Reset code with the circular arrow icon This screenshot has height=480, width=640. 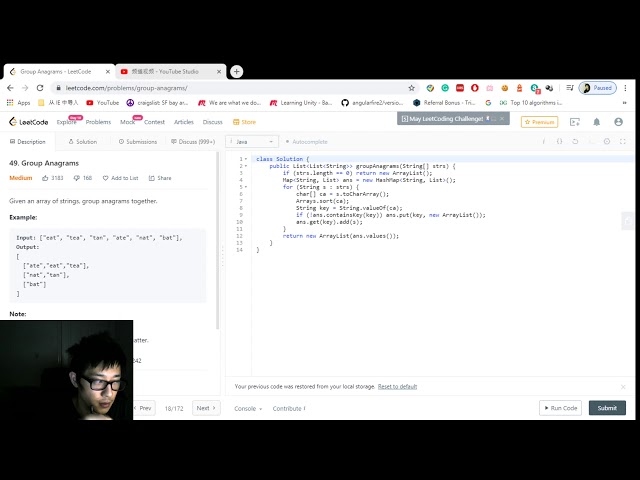pos(575,141)
